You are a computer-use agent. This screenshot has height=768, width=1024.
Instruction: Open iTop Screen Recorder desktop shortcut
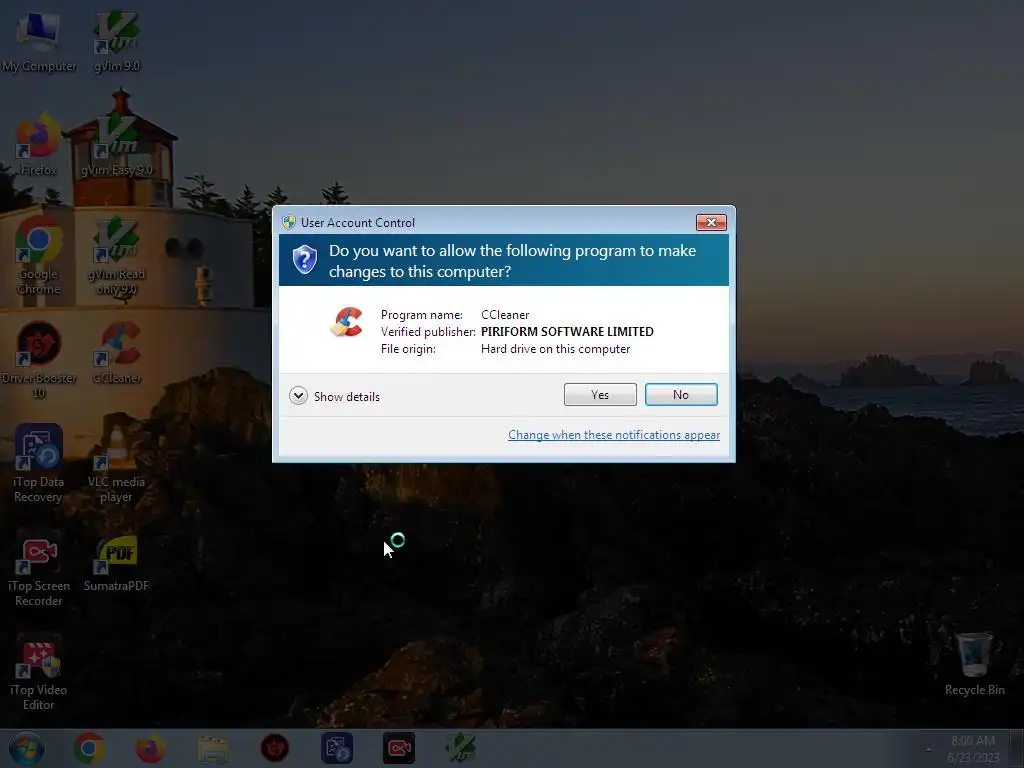39,568
